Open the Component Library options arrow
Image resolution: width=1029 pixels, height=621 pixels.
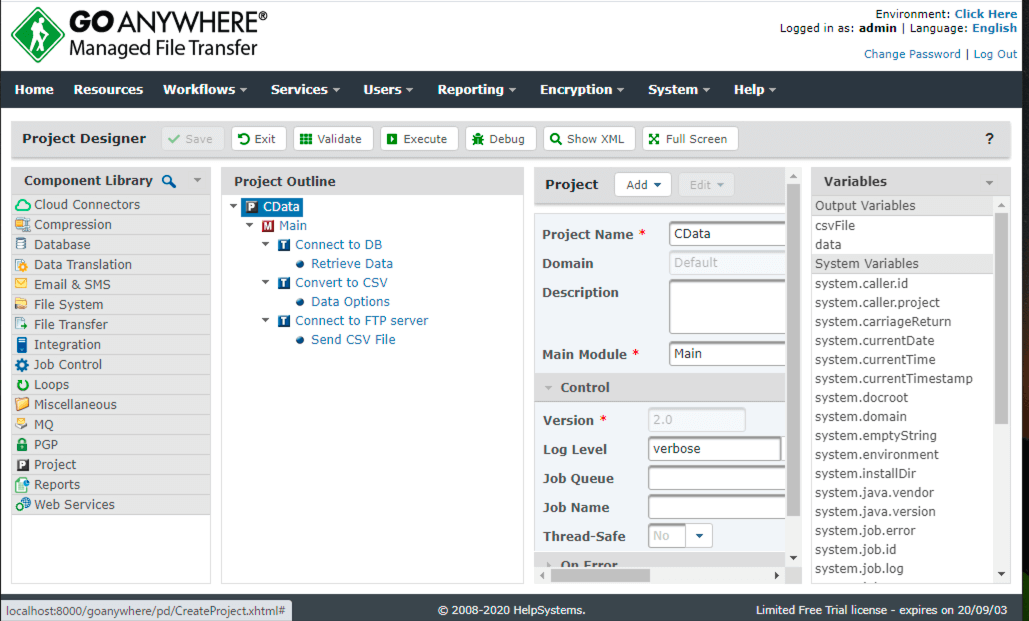point(198,181)
